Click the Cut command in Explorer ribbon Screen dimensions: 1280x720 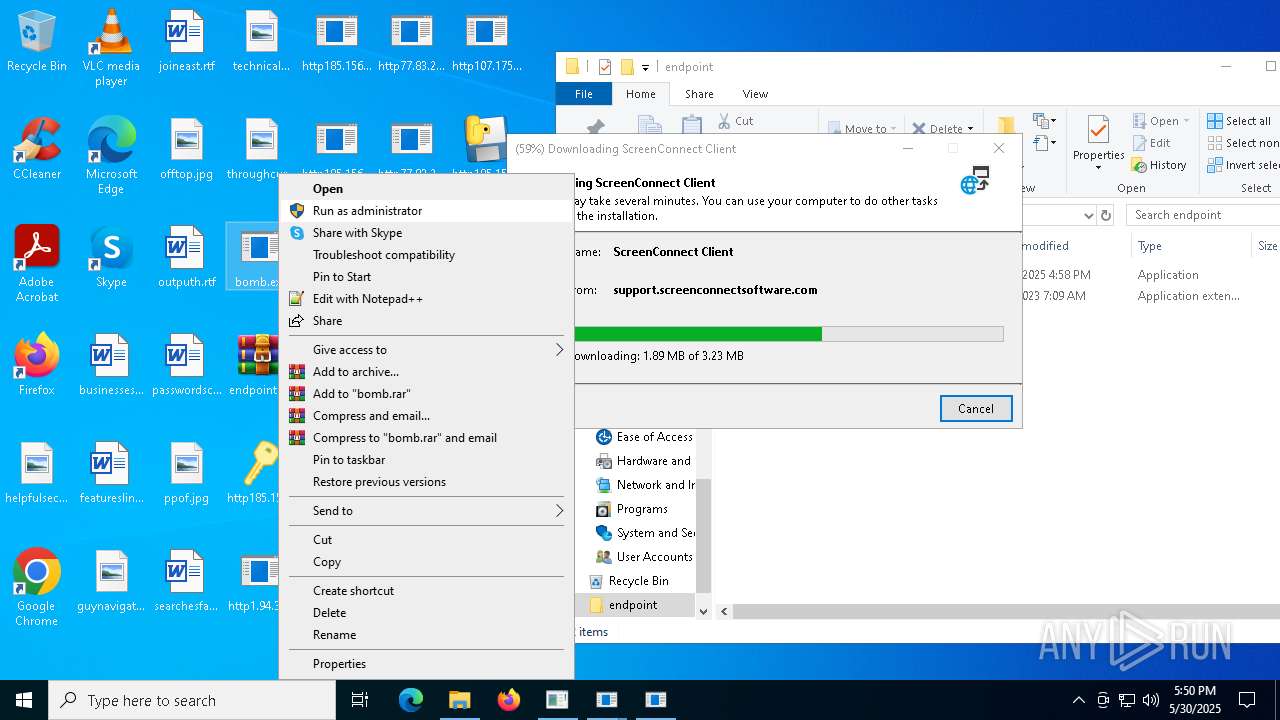point(736,121)
